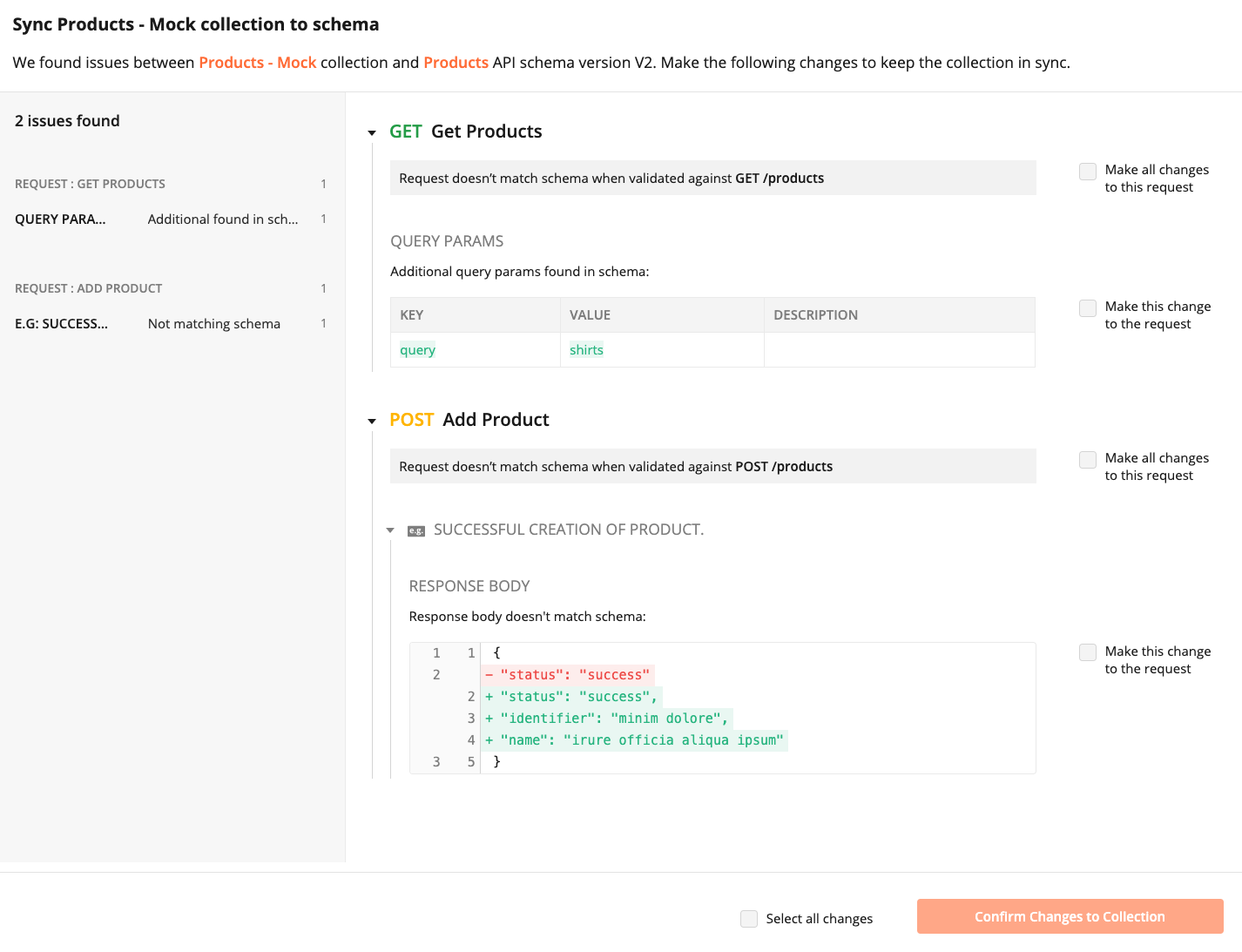The width and height of the screenshot is (1242, 952).
Task: Collapse the POST Add Product section
Action: [372, 422]
